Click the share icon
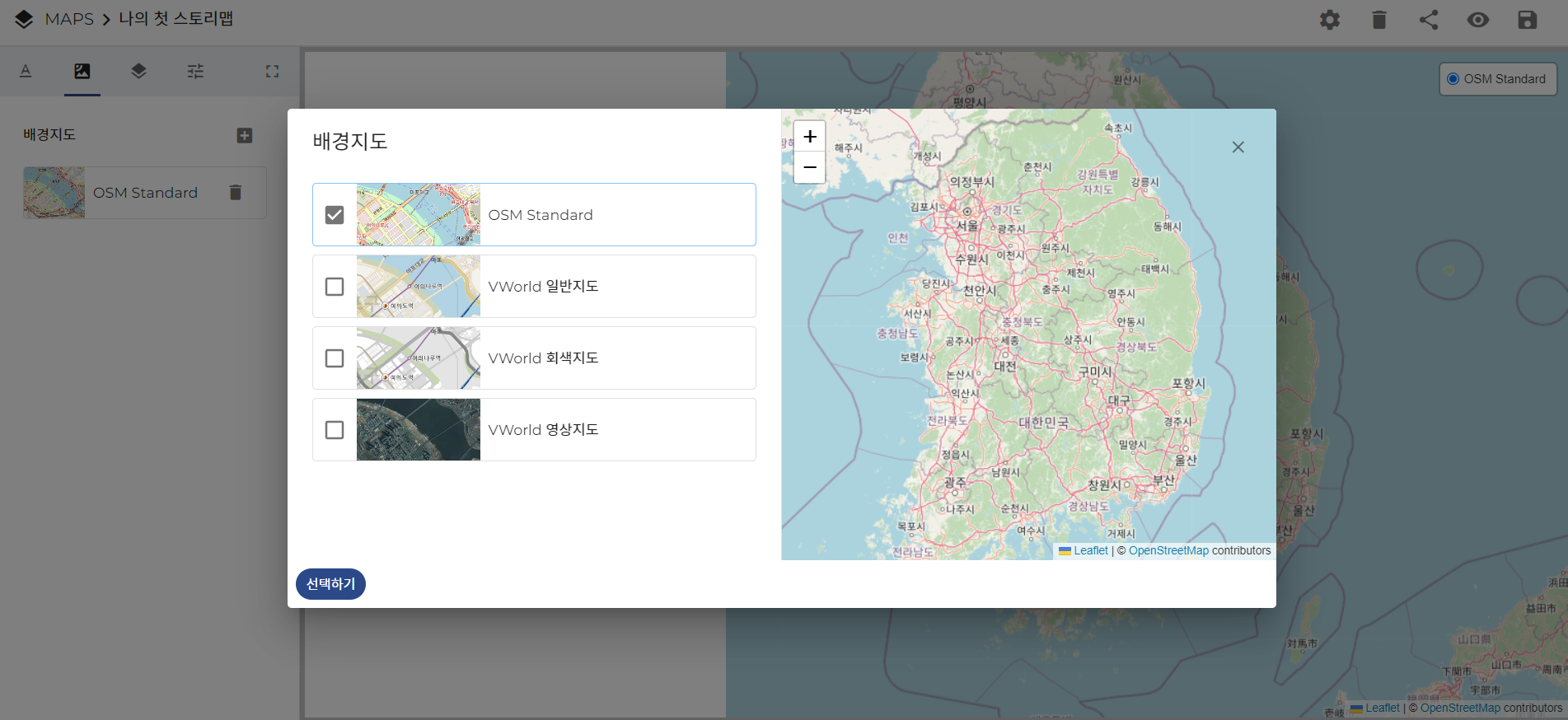This screenshot has height=720, width=1568. pyautogui.click(x=1428, y=20)
